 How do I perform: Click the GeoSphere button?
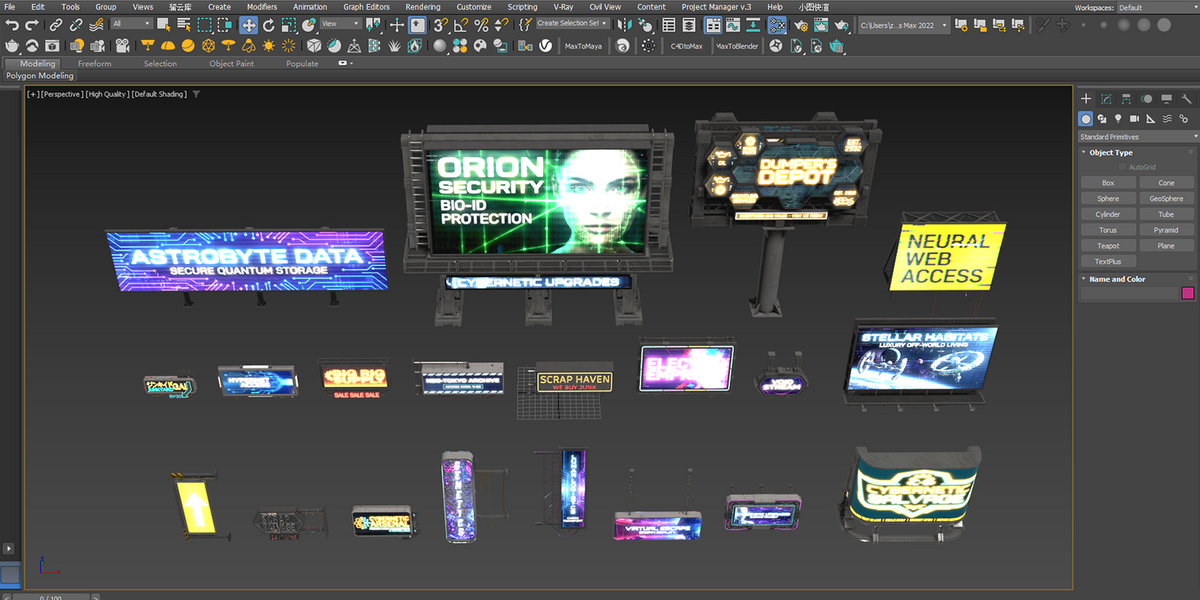click(1166, 198)
